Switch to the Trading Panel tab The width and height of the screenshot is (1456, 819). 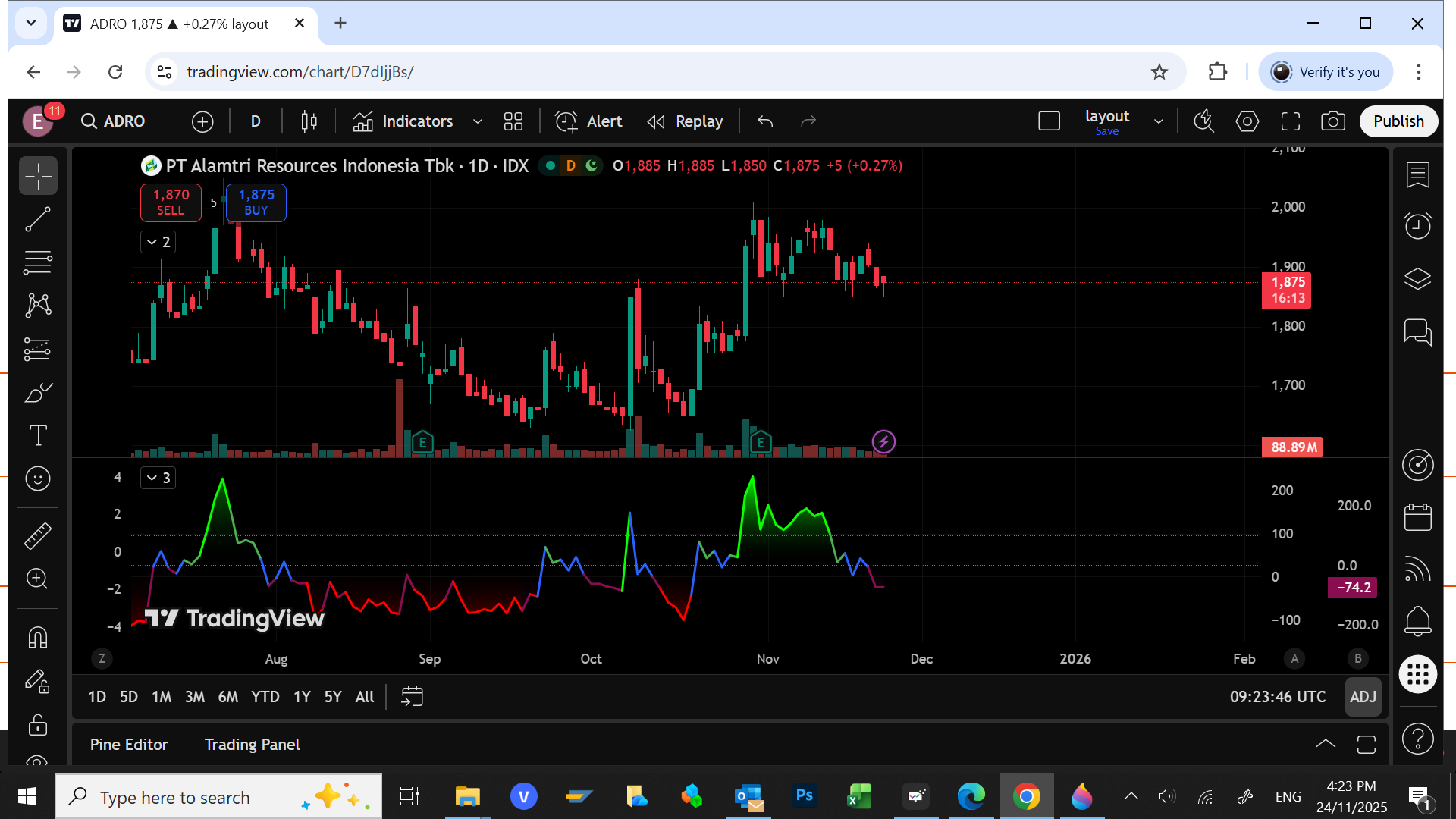coord(252,745)
